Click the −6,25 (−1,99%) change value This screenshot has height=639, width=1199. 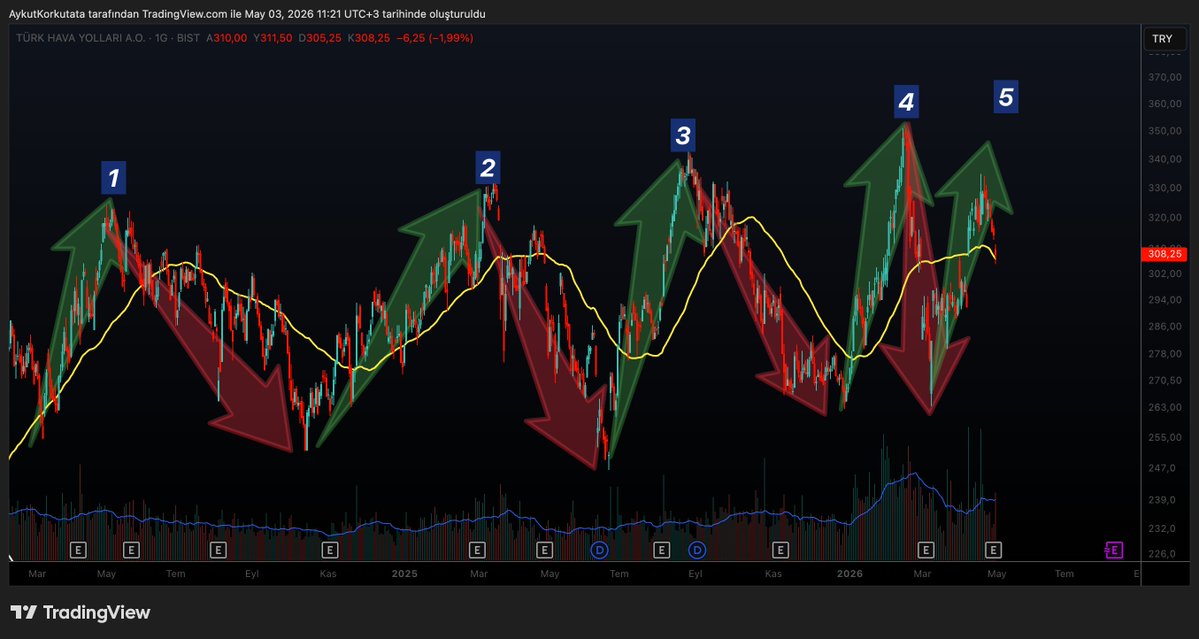(435, 37)
